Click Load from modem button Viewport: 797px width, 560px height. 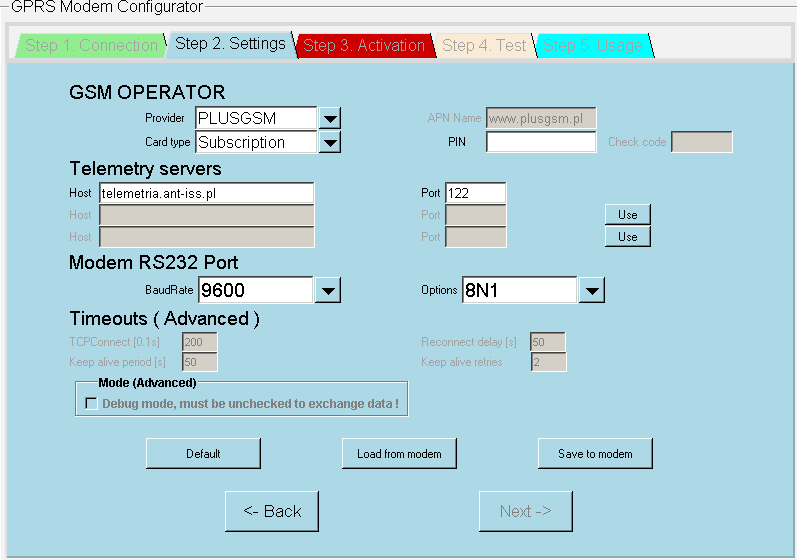[x=399, y=453]
